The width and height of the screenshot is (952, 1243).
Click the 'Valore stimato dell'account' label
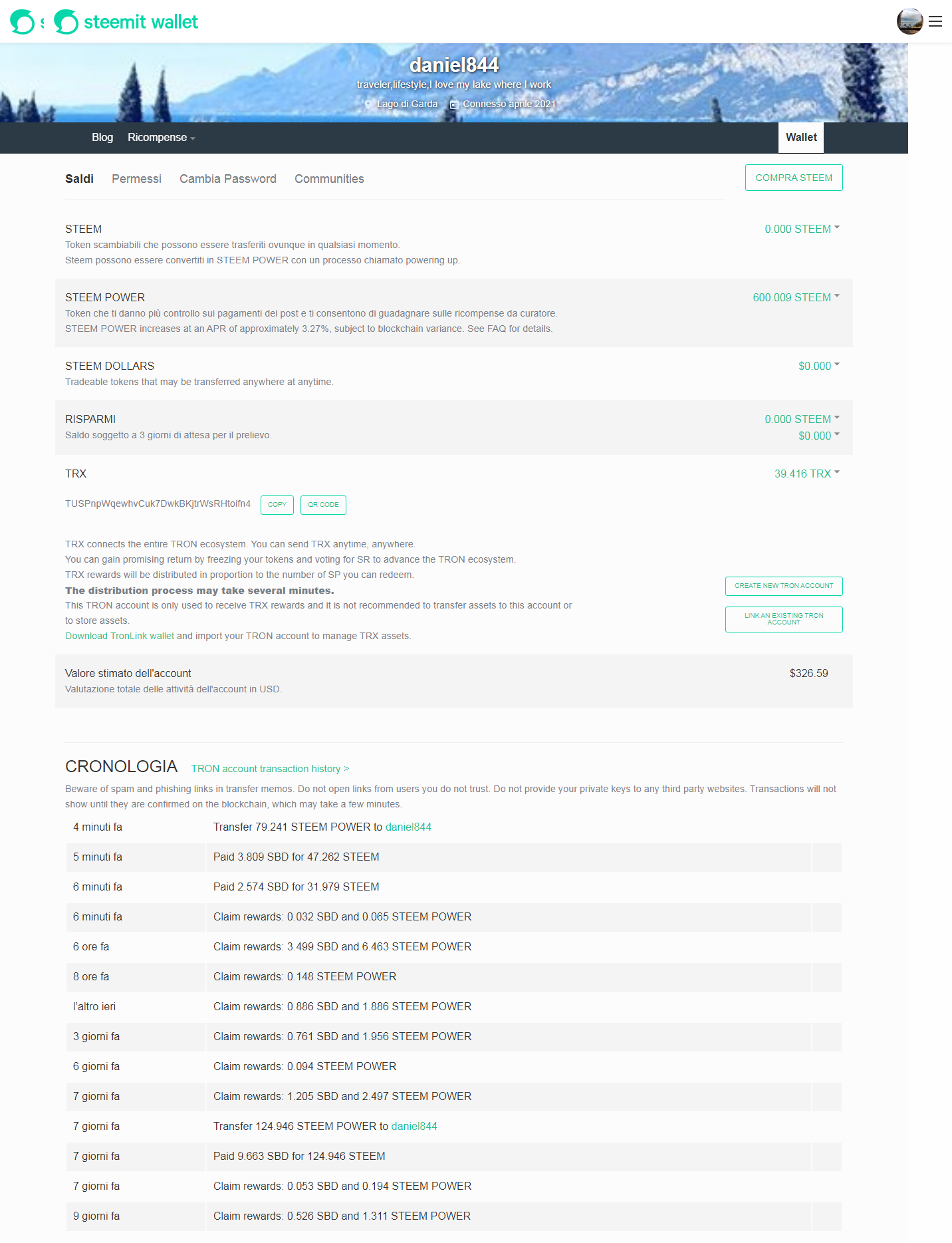point(128,673)
